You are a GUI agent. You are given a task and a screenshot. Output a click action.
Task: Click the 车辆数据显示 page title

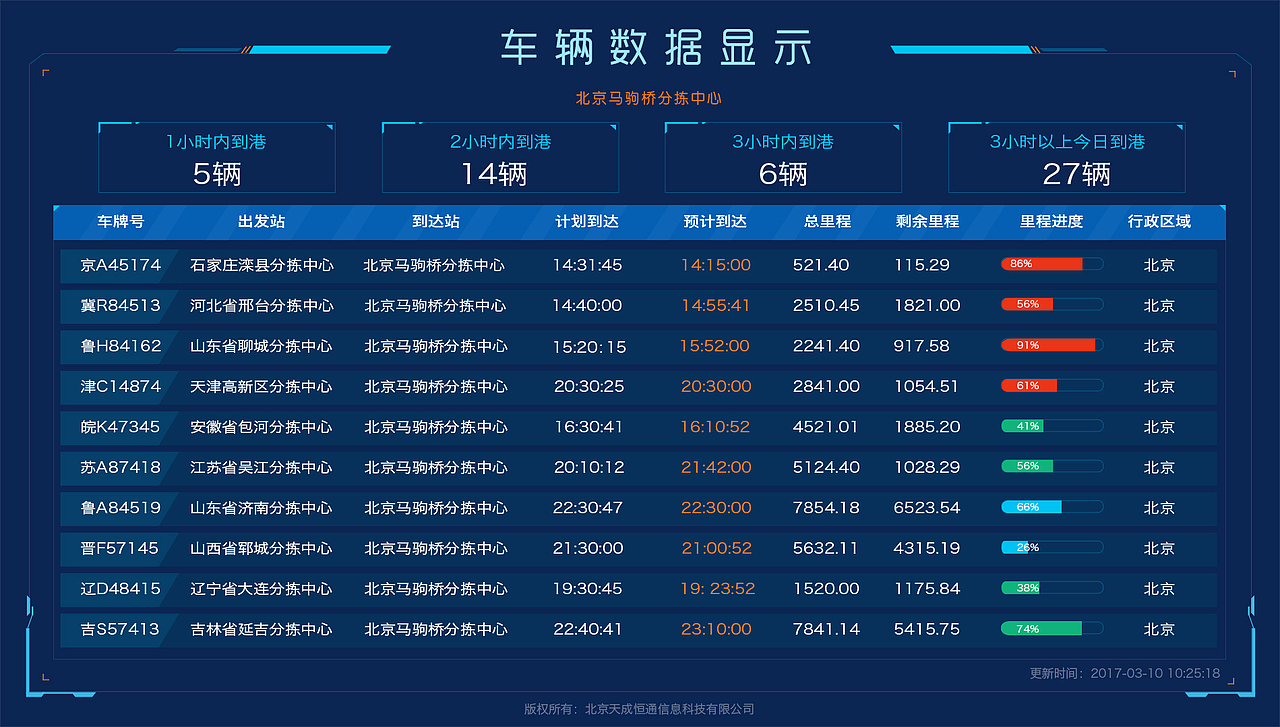(657, 49)
